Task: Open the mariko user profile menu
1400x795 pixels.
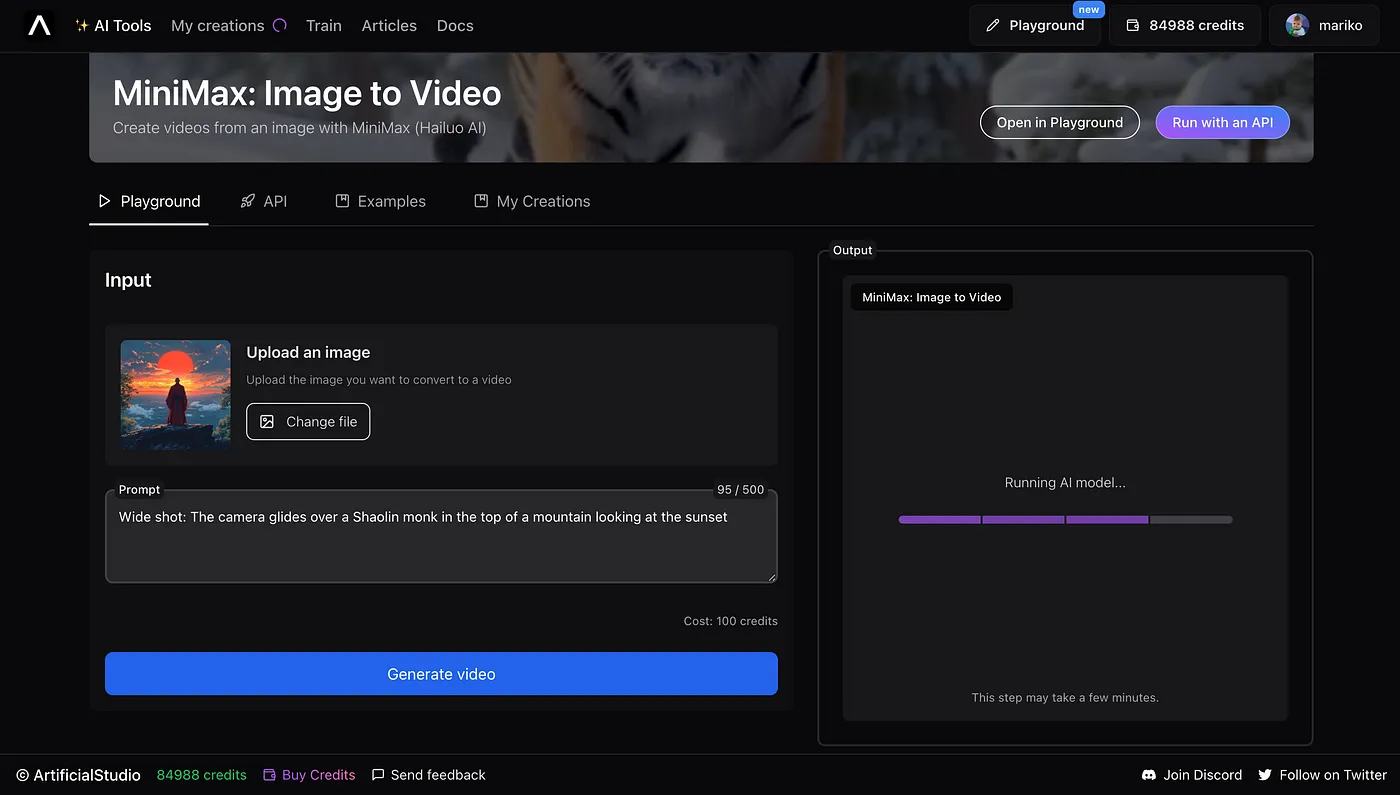Action: point(1324,25)
